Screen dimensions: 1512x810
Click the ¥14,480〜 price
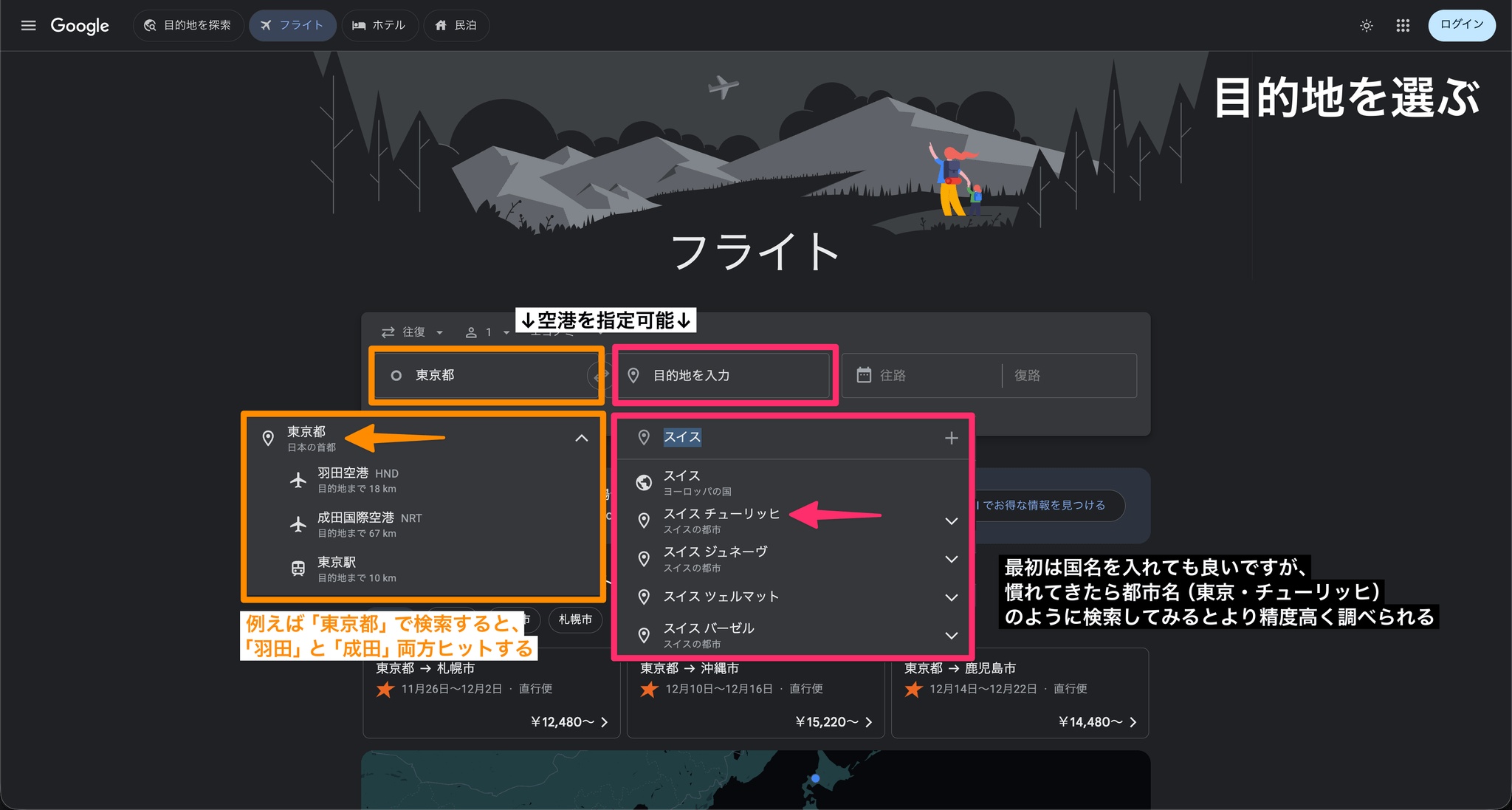tap(1091, 722)
